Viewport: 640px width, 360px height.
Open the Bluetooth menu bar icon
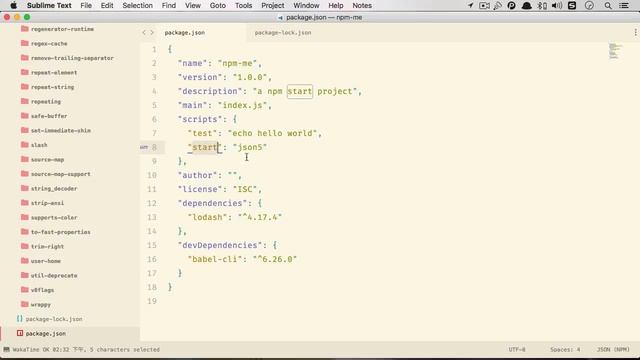coord(542,5)
